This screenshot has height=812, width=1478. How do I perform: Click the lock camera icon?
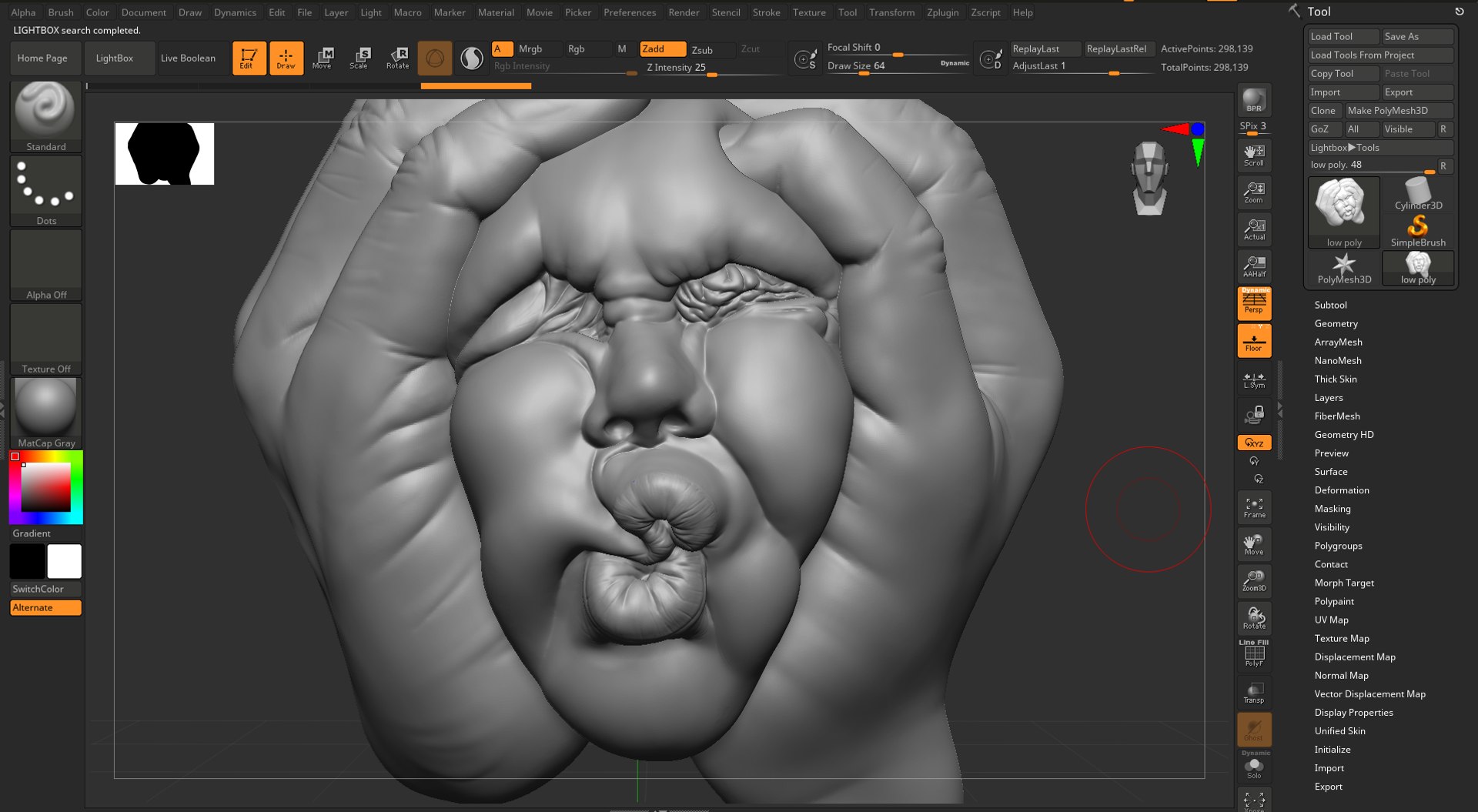coord(1254,415)
